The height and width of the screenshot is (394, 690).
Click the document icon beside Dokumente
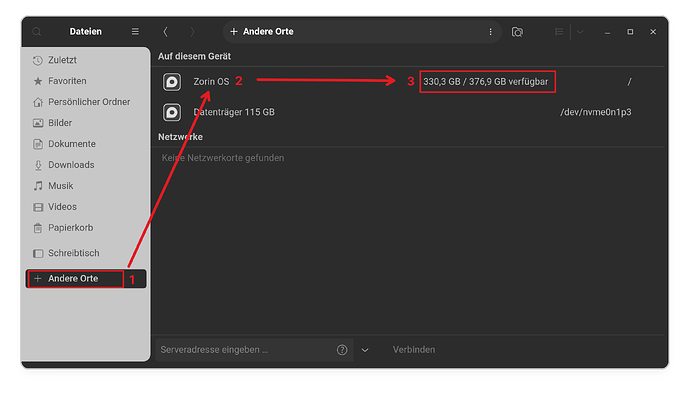click(38, 144)
